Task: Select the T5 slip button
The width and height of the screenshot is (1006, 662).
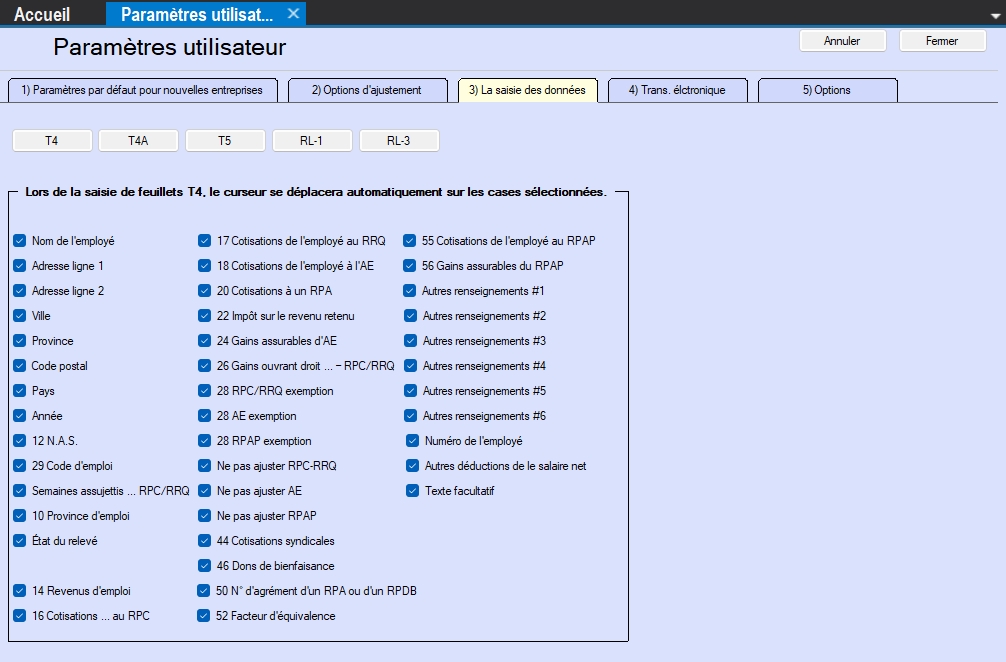Action: pos(225,141)
